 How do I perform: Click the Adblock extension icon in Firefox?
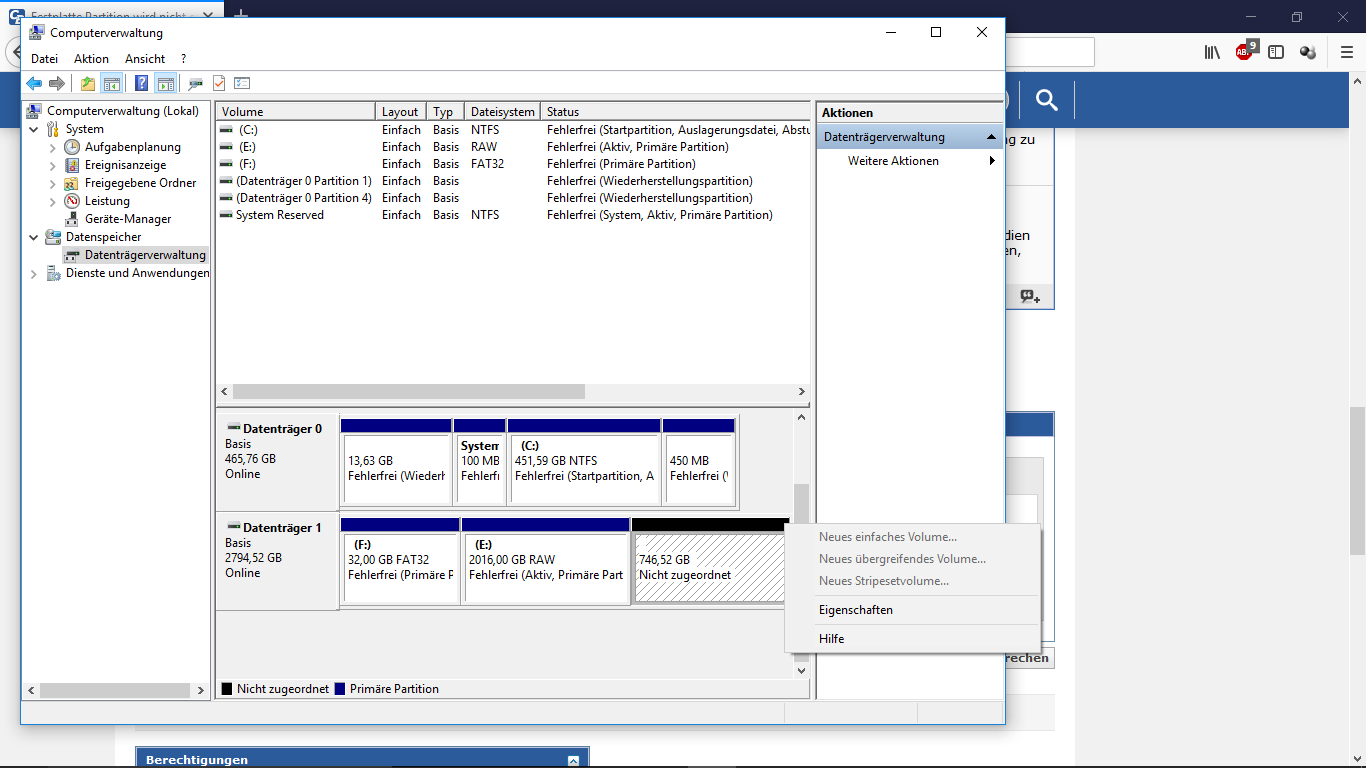click(1245, 52)
